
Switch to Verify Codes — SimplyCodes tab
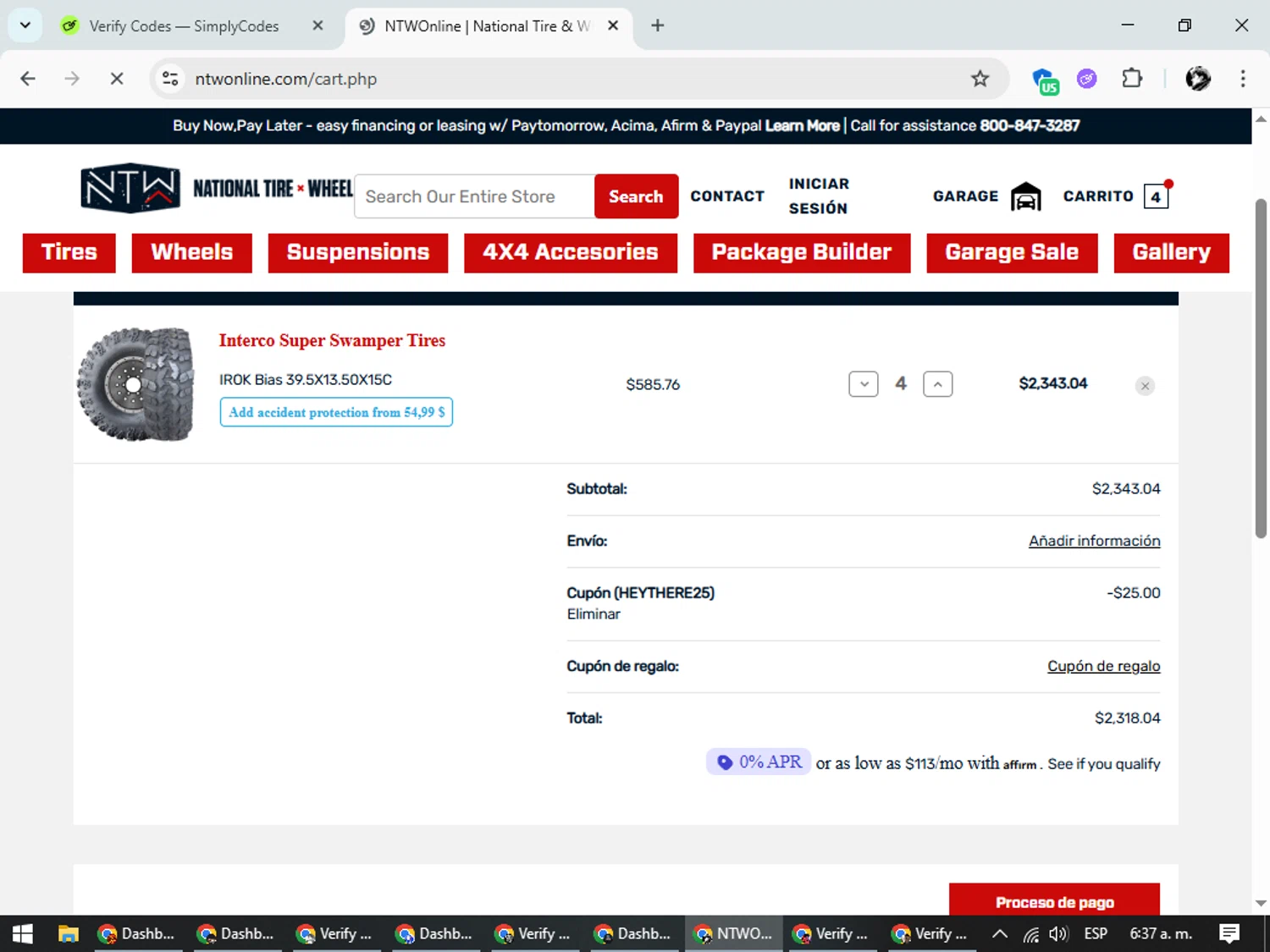coord(182,26)
